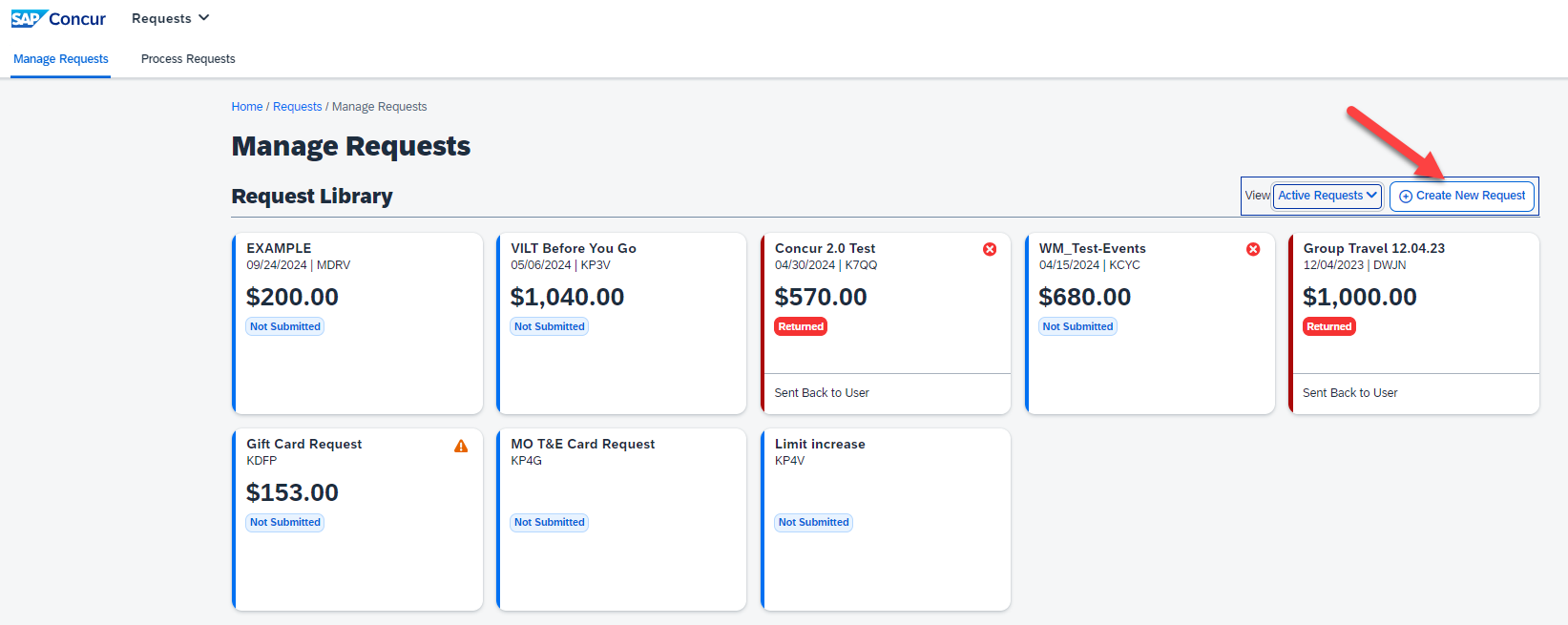Click orange warning icon on Gift Card Request
1568x625 pixels.
tap(461, 446)
